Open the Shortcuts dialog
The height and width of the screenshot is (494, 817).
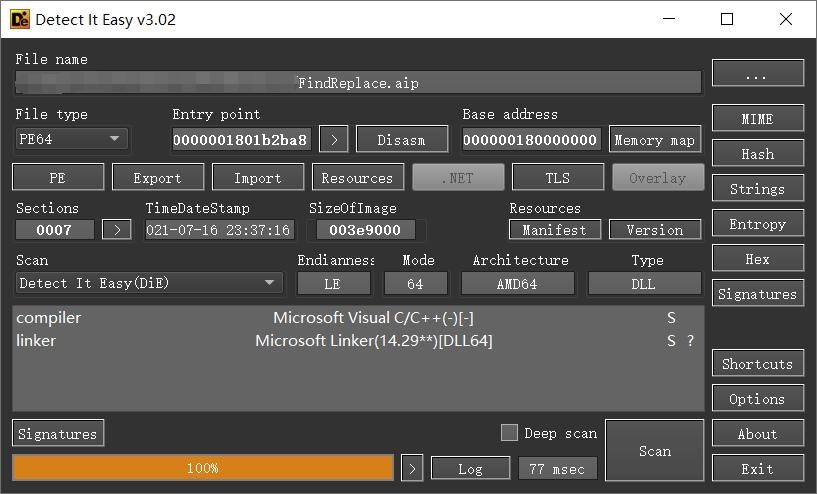click(758, 363)
